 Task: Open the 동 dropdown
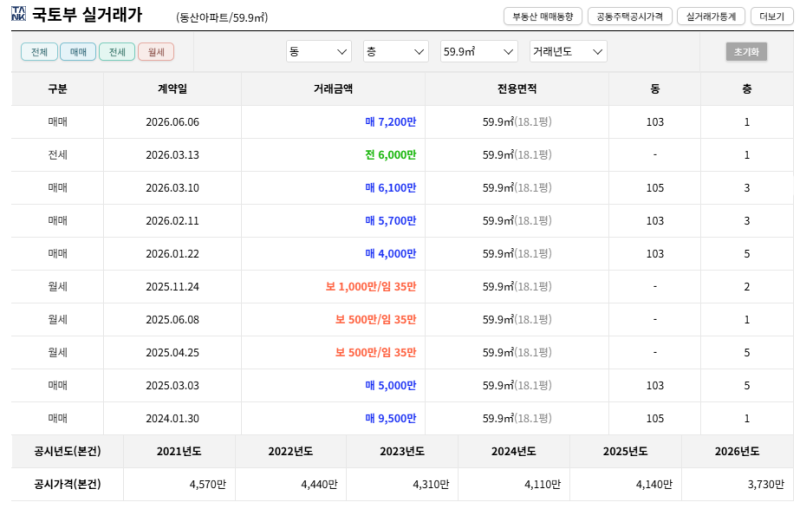click(319, 52)
